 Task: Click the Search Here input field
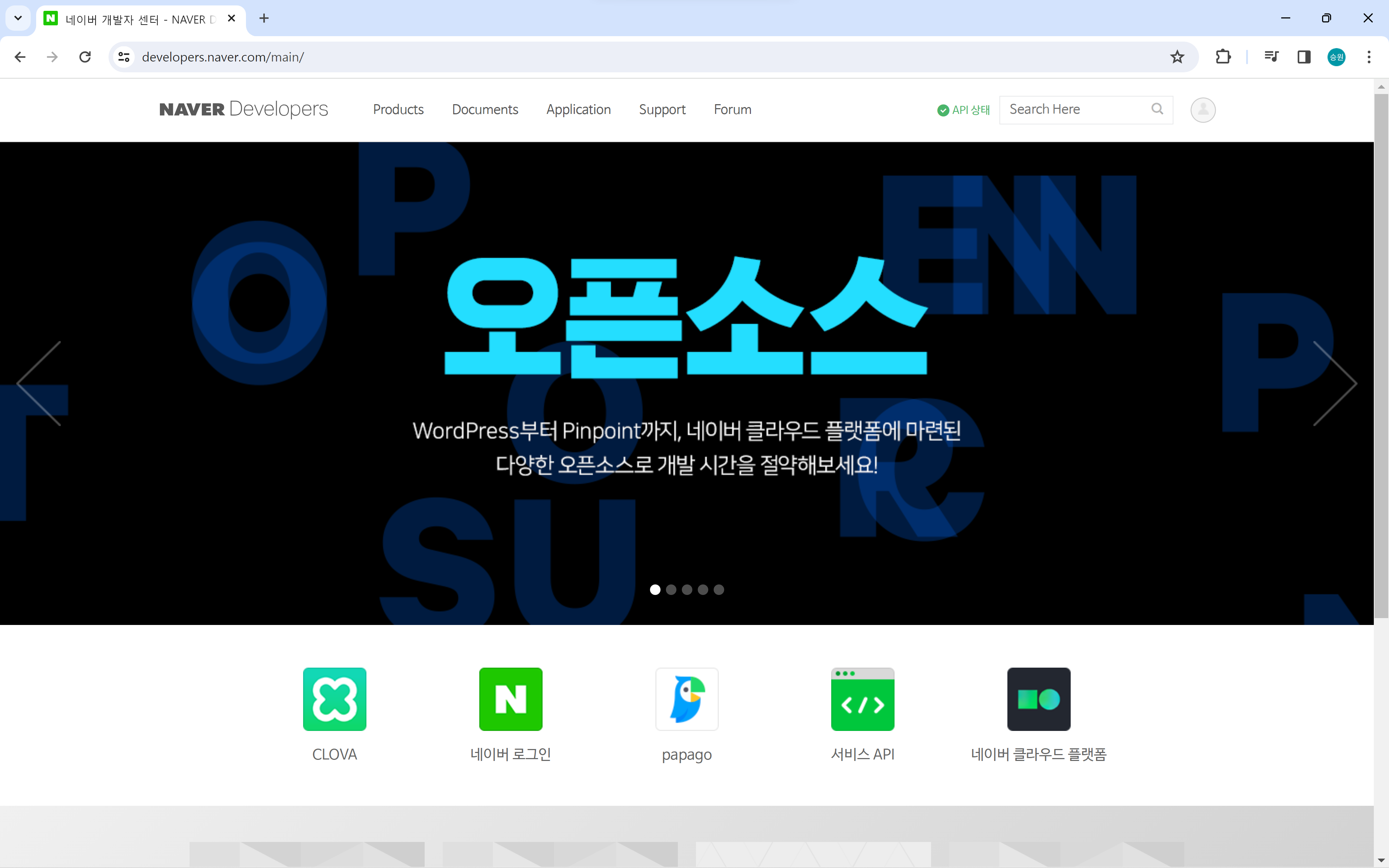pos(1073,109)
